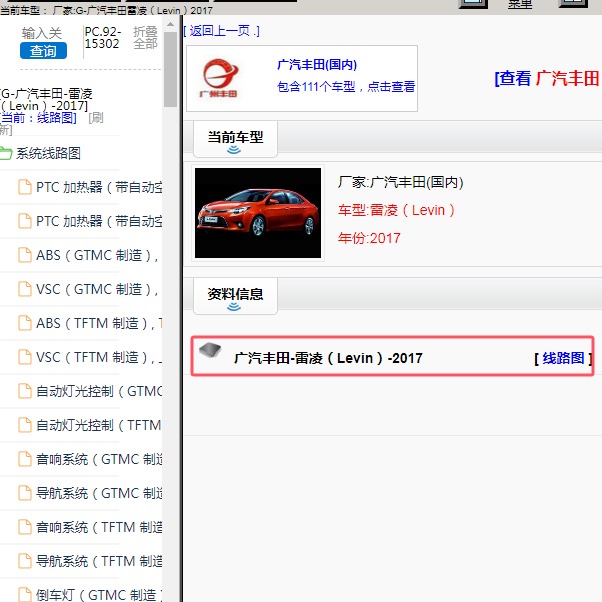Viewport: 602px width, 602px height.
Task: Open 导航系统（GTMC 制造 tree item
Action: pos(99,493)
